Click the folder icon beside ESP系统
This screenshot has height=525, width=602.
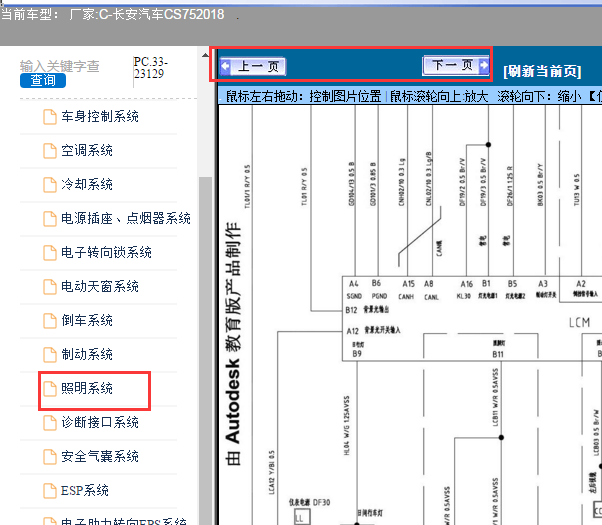[50, 491]
